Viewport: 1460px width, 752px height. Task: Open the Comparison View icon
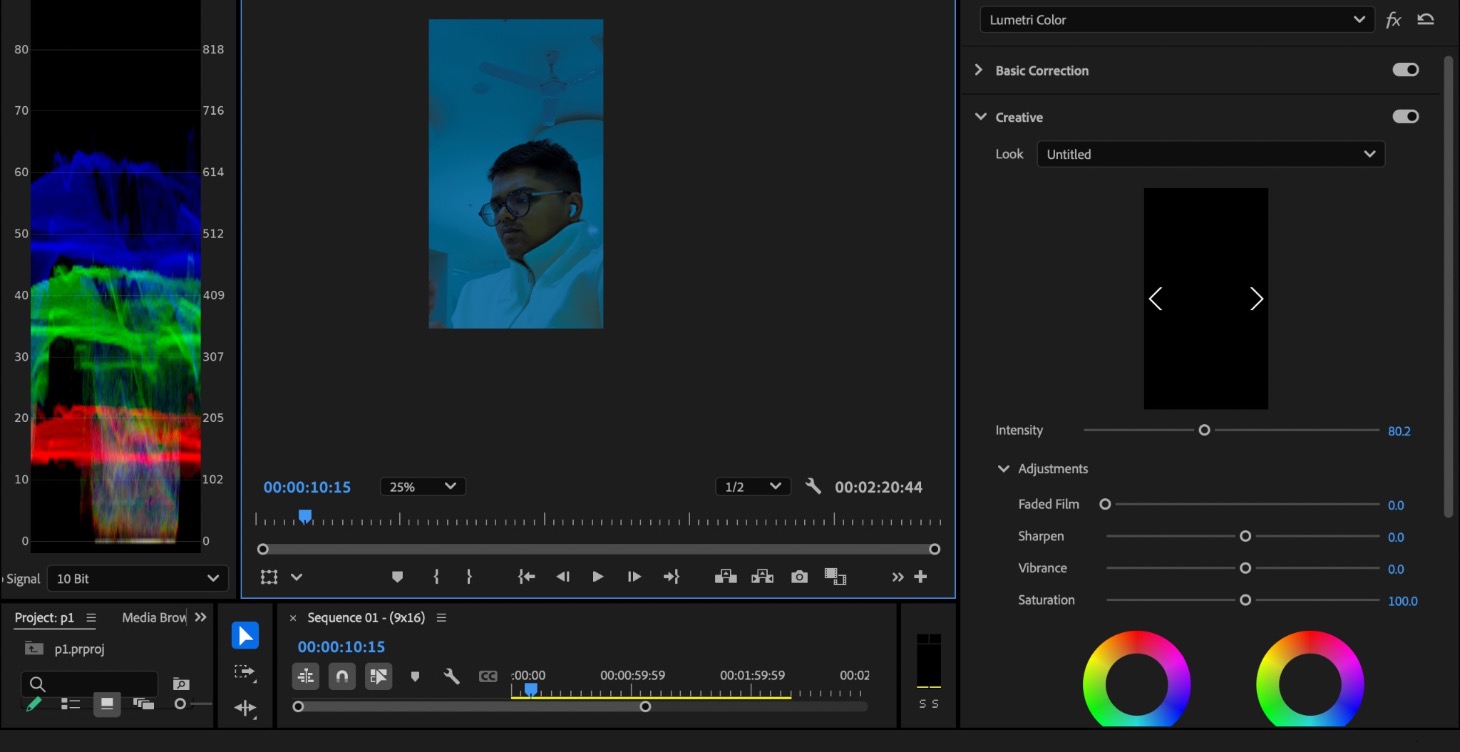[835, 577]
